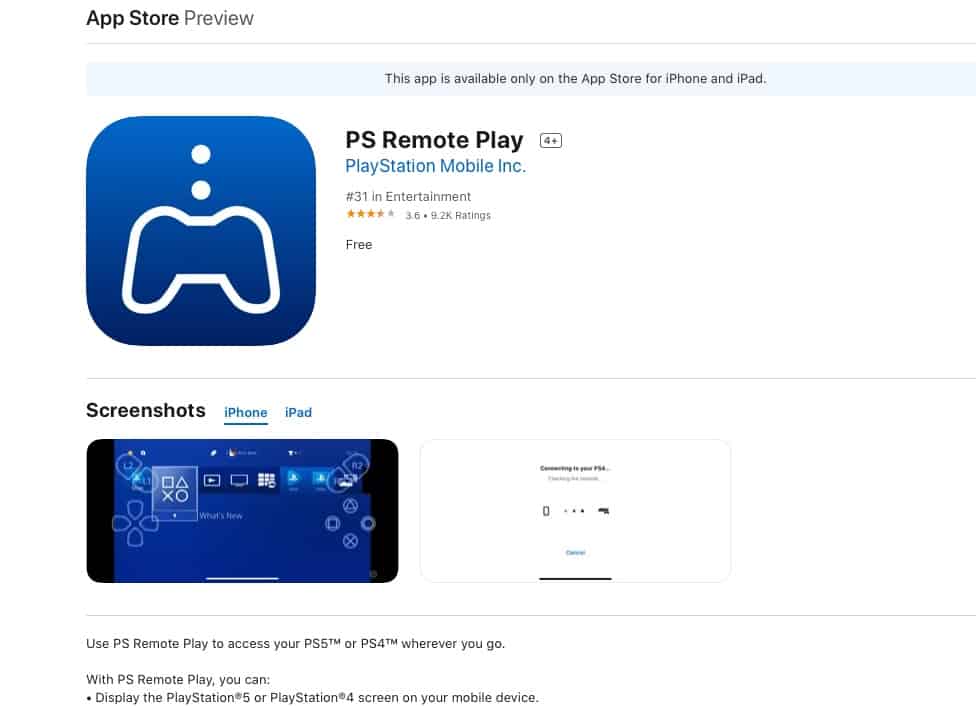Image resolution: width=976 pixels, height=706 pixels.
Task: Click the availability notice banner
Action: click(x=531, y=78)
